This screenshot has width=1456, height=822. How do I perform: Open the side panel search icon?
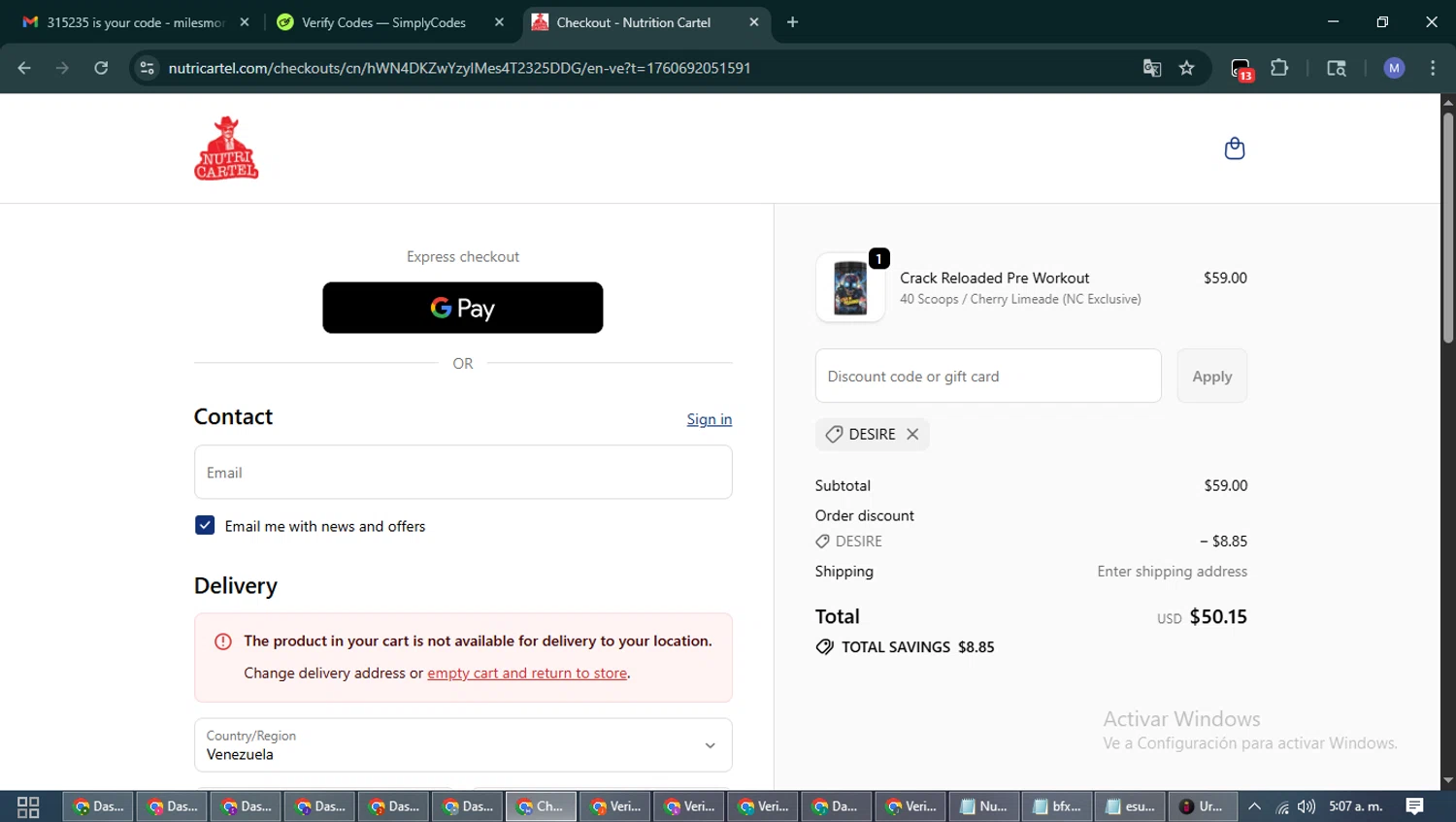(1337, 68)
